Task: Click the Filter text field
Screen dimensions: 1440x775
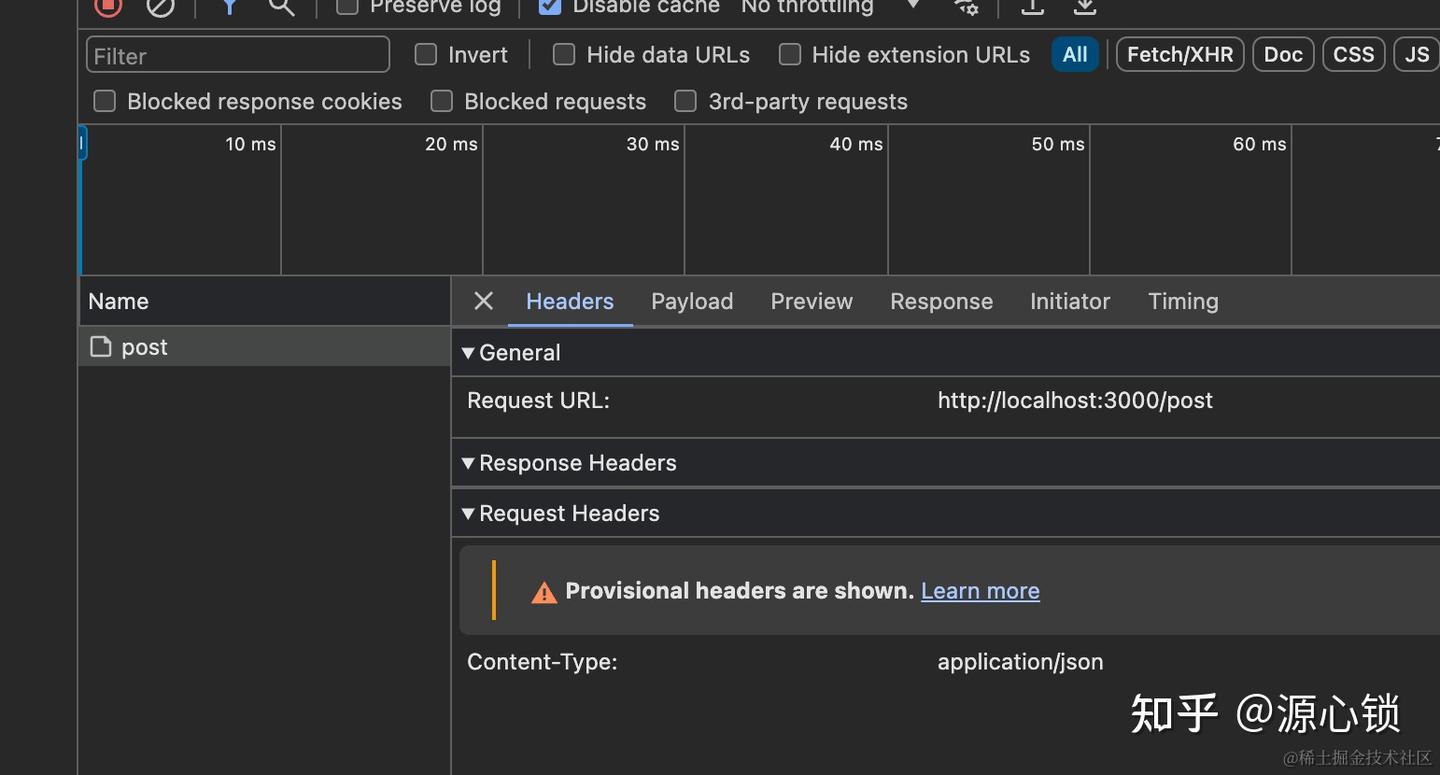Action: click(x=238, y=55)
